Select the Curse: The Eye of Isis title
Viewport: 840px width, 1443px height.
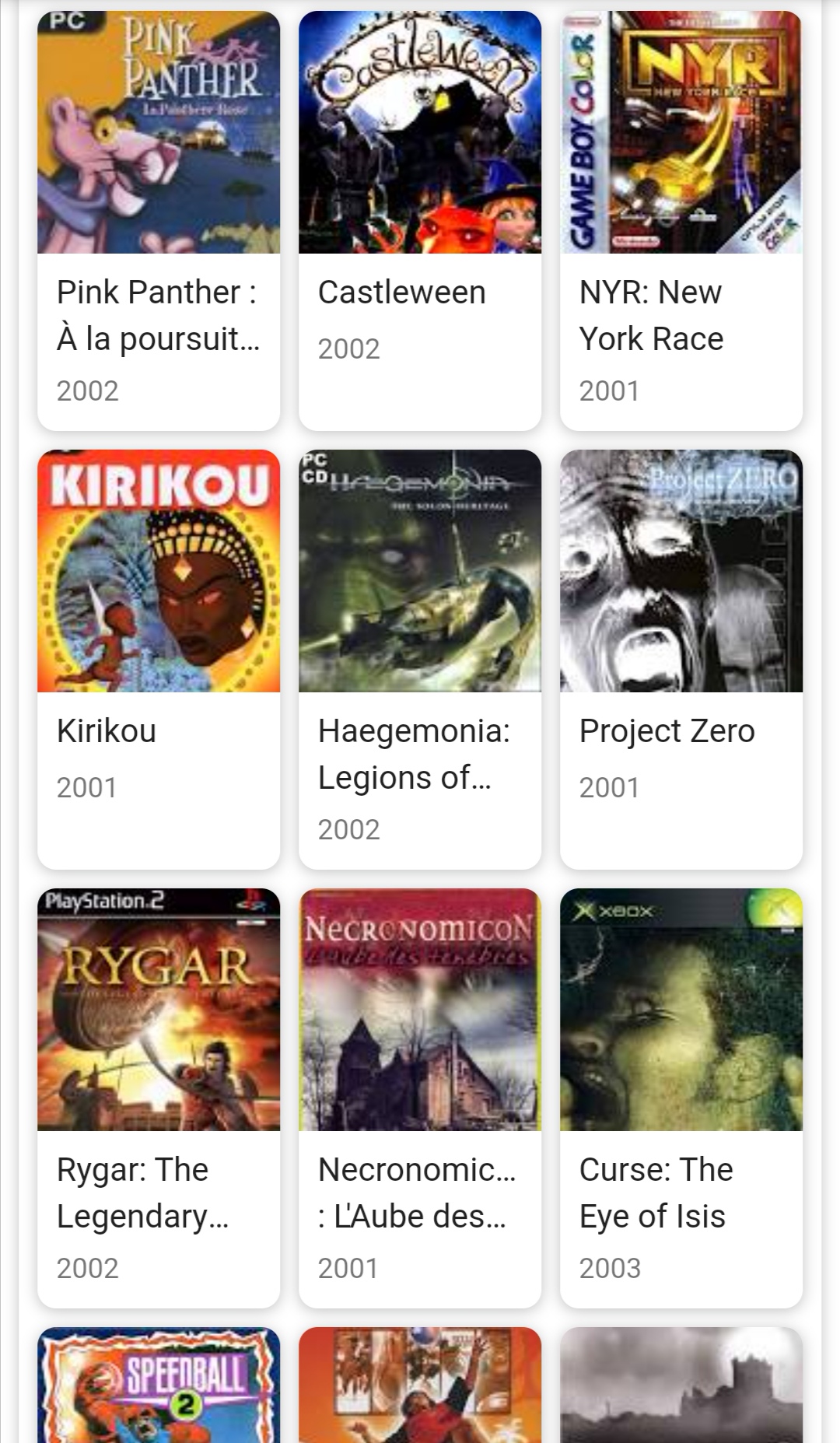pos(656,1193)
